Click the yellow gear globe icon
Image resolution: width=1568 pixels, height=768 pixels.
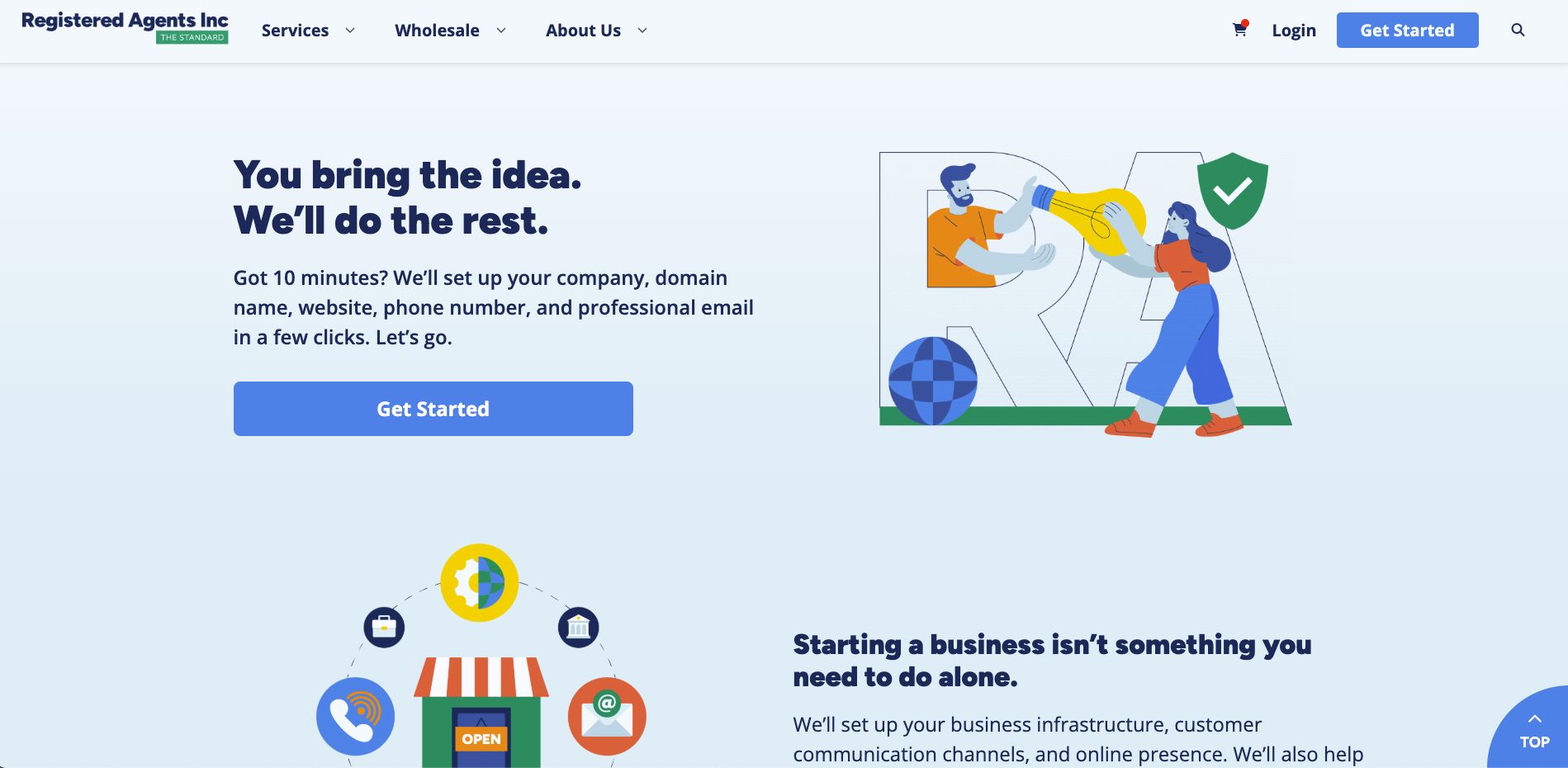pyautogui.click(x=479, y=582)
